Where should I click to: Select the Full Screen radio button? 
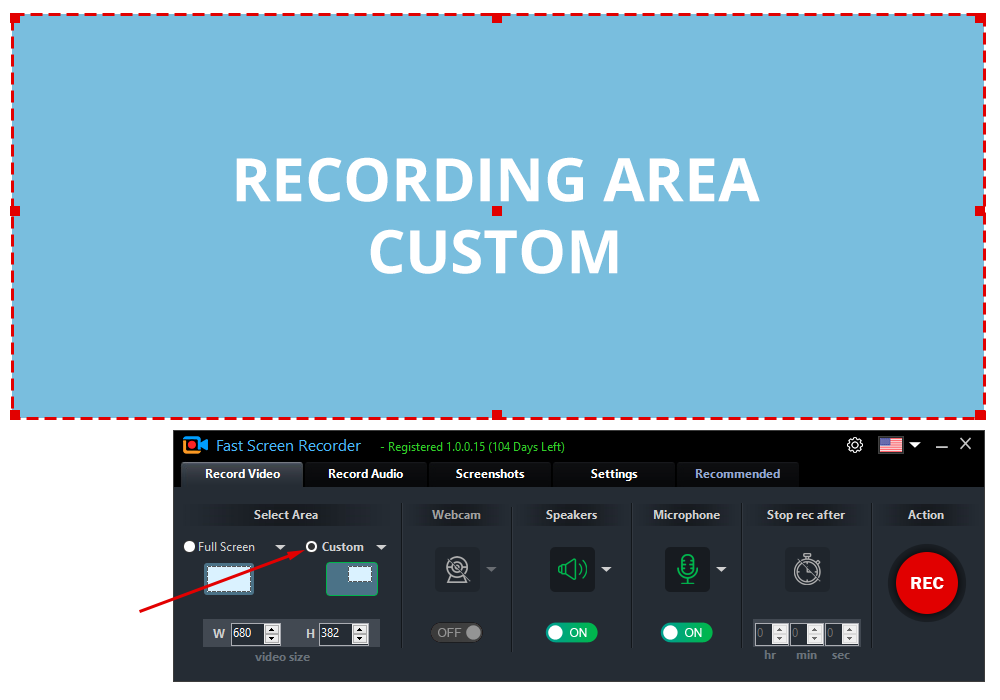coord(189,546)
